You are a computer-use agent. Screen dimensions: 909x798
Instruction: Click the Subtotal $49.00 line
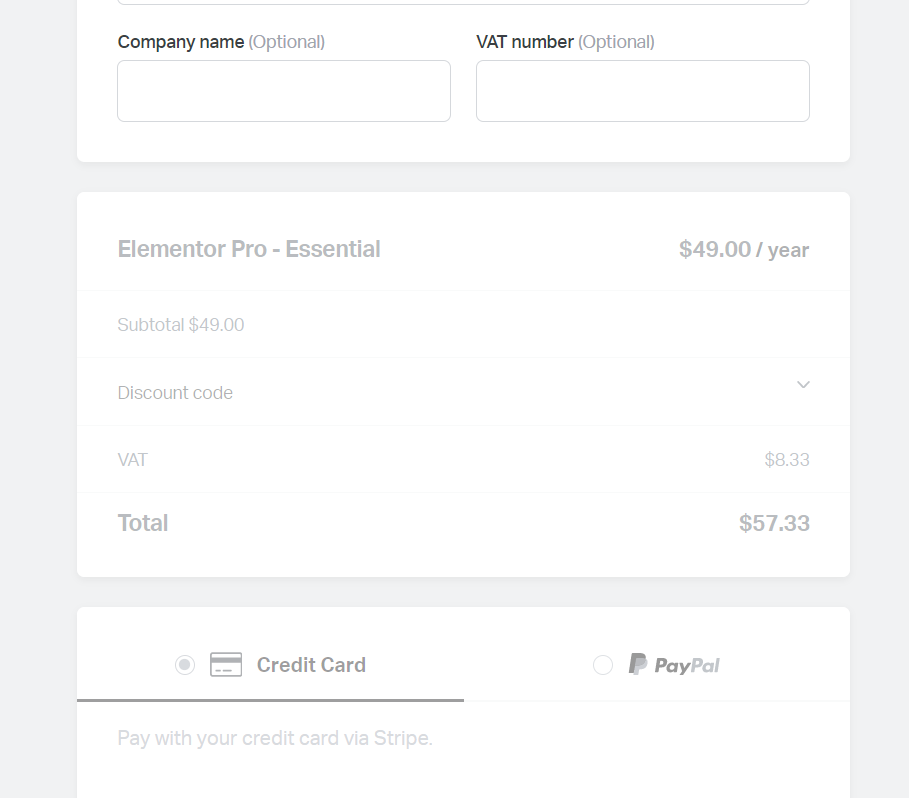(181, 325)
